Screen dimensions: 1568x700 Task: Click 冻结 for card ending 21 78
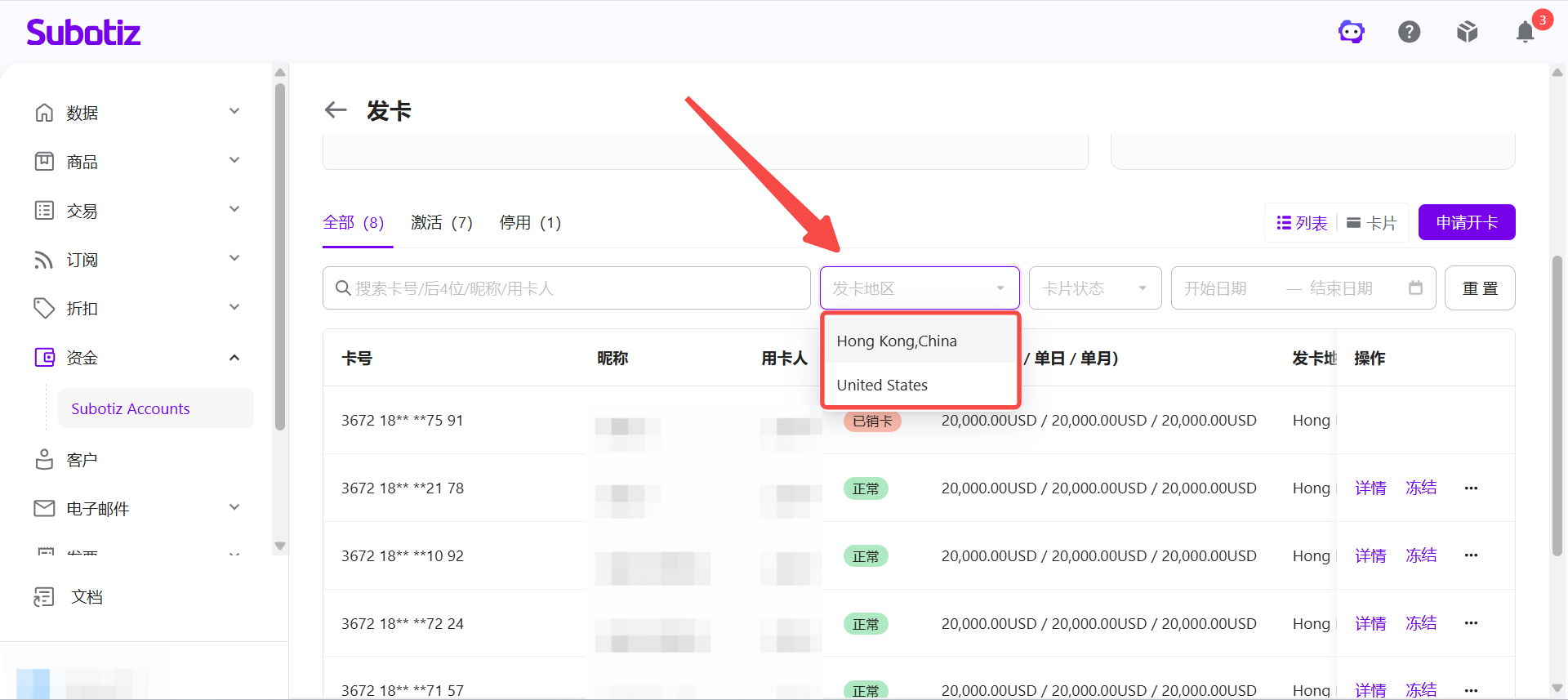click(1421, 488)
